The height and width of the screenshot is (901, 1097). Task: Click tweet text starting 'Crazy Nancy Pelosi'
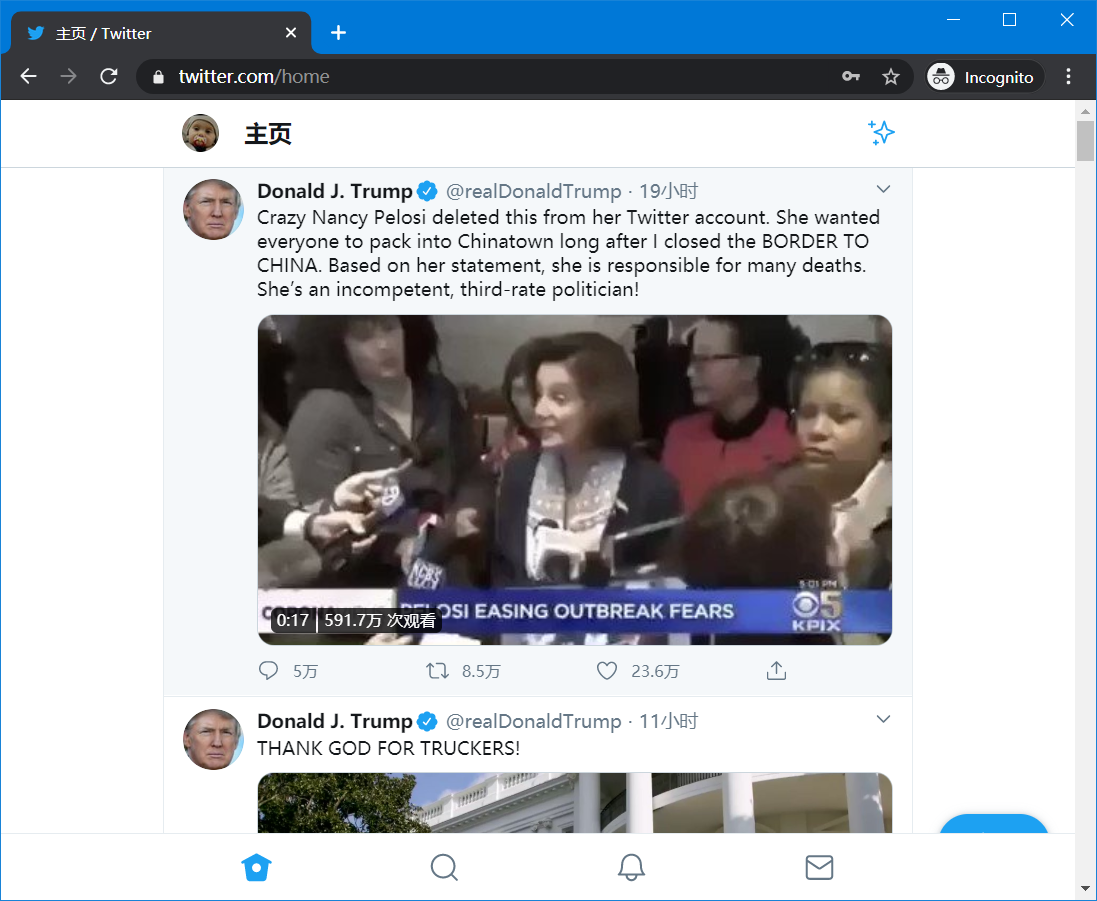(x=568, y=253)
